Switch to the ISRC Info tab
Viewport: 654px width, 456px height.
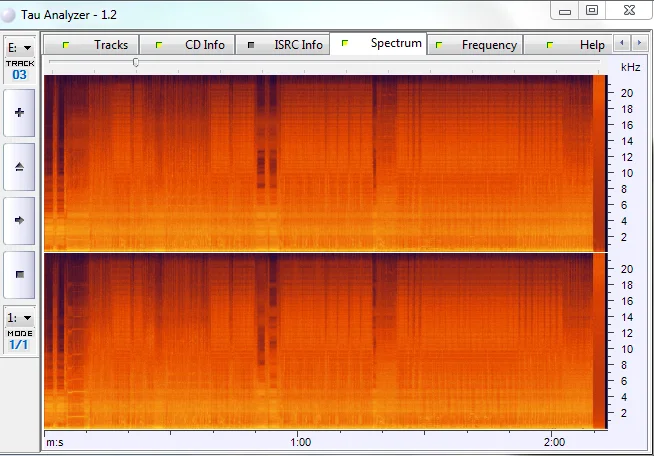pos(282,45)
